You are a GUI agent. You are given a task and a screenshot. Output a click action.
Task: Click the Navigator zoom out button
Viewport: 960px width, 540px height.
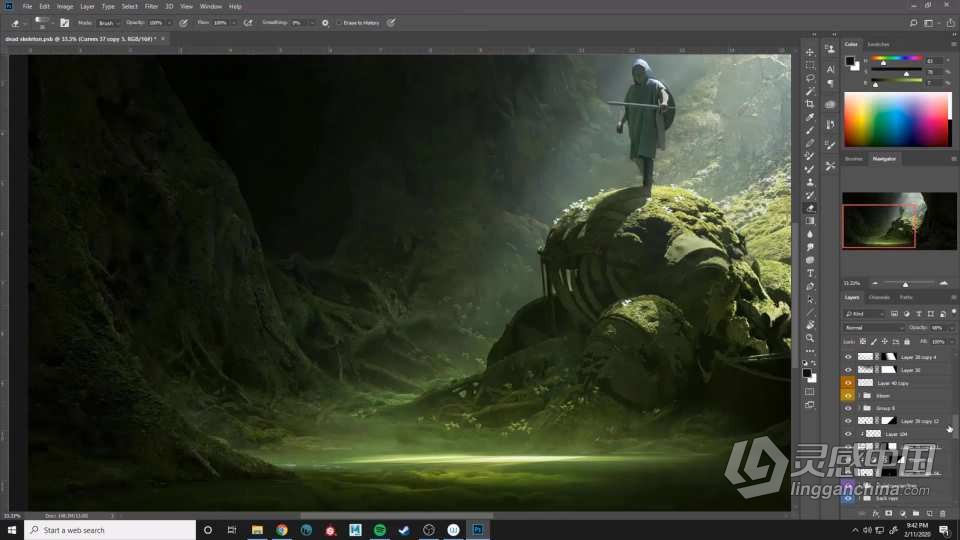click(875, 283)
